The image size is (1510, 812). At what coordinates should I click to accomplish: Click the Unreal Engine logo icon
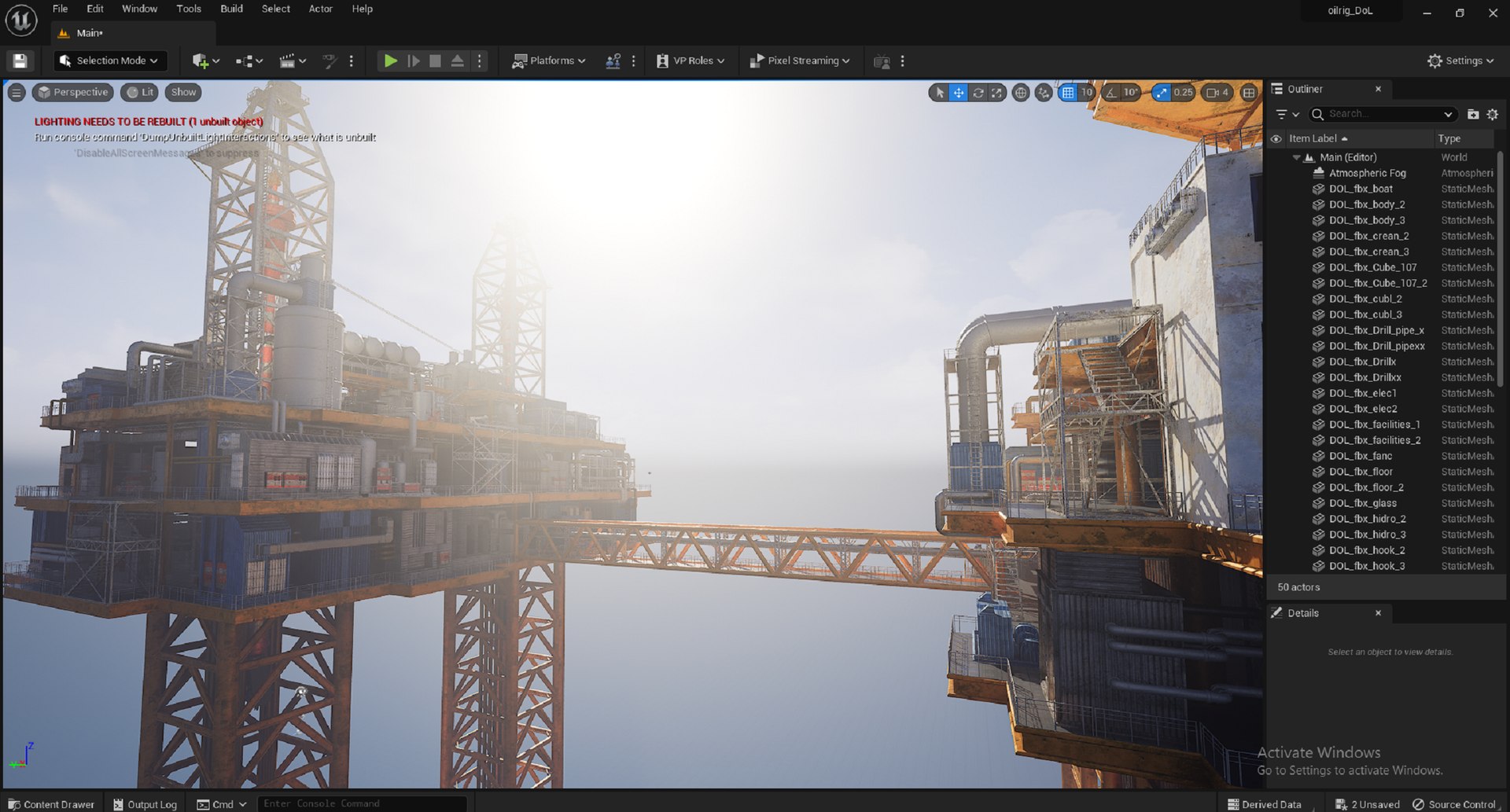[21, 20]
